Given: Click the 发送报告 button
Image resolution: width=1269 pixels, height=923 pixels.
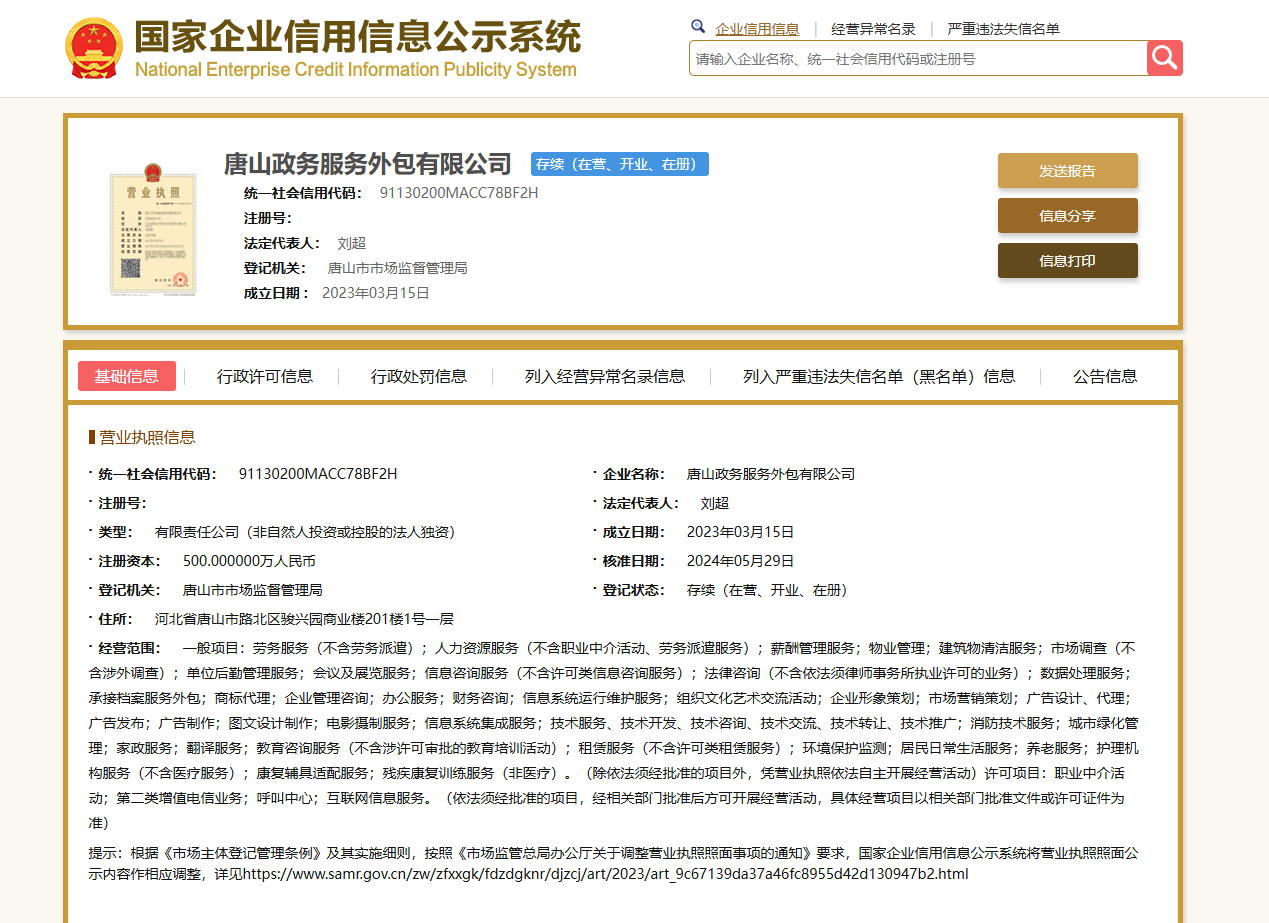Looking at the screenshot, I should pos(1067,171).
